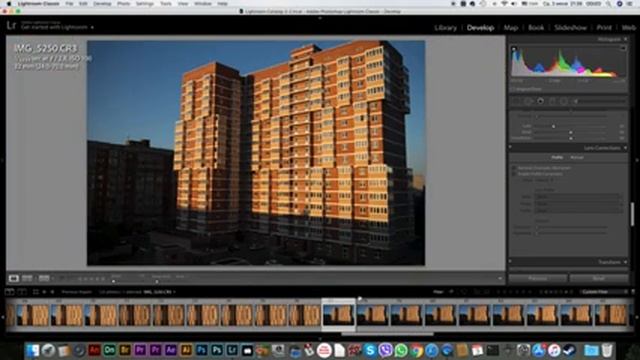Image resolution: width=640 pixels, height=360 pixels.
Task: Open the Photo menu
Action: pyautogui.click(x=123, y=4)
